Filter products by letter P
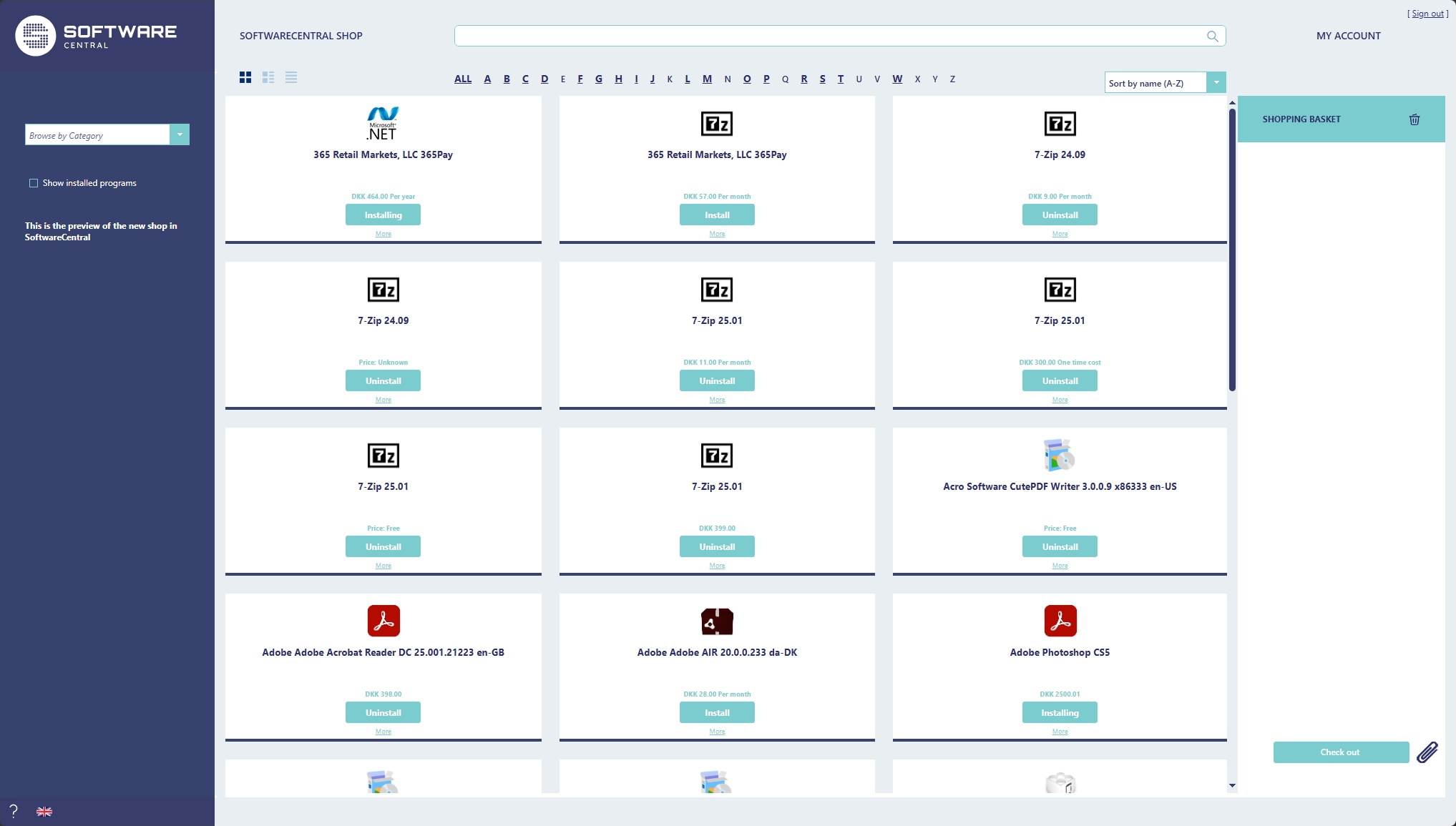 [x=766, y=79]
